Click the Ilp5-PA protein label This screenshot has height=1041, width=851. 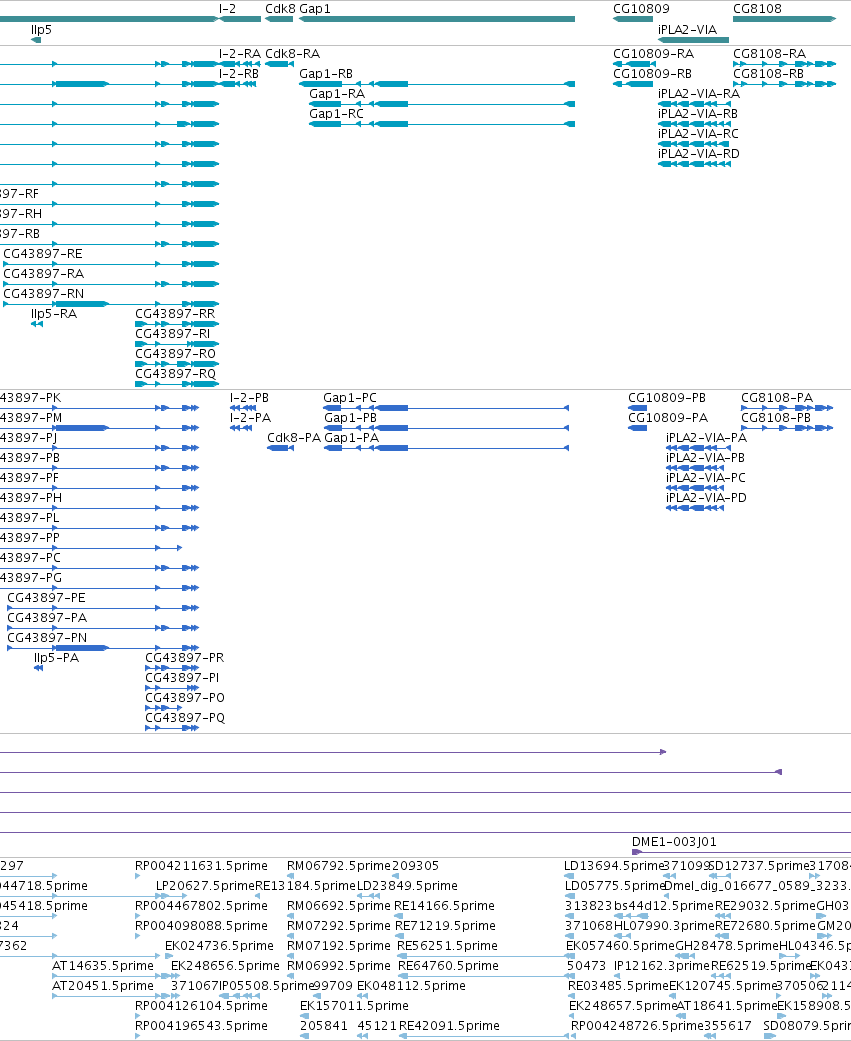(56, 657)
